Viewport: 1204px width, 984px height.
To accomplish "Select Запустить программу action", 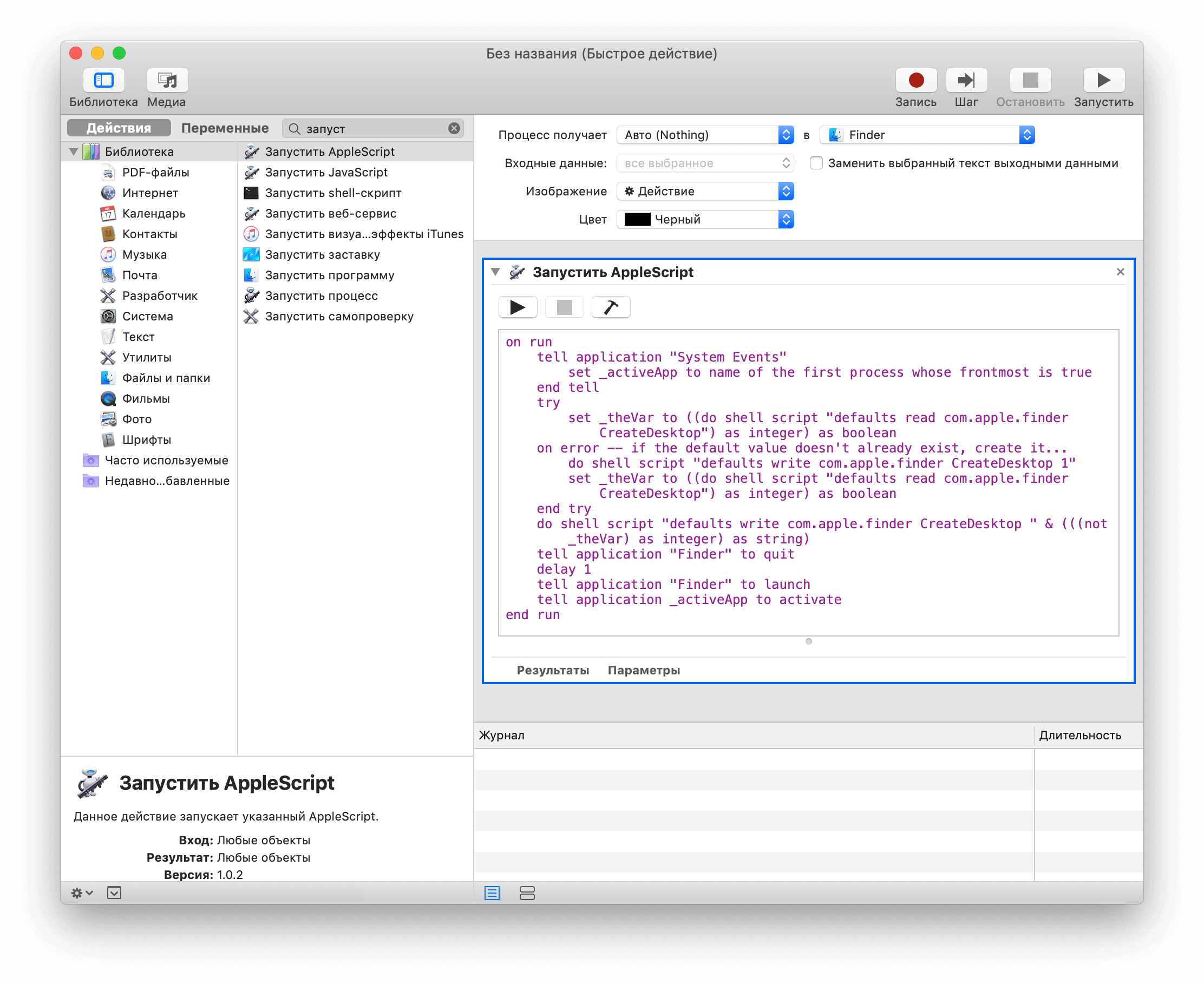I will pyautogui.click(x=356, y=275).
